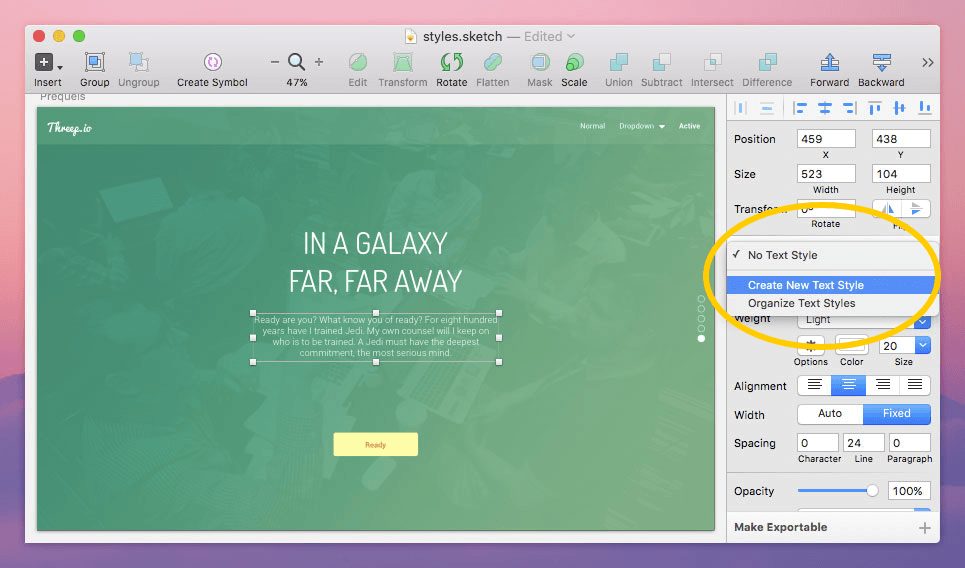Zoom out with the minus button
Viewport: 965px width, 568px height.
point(274,62)
